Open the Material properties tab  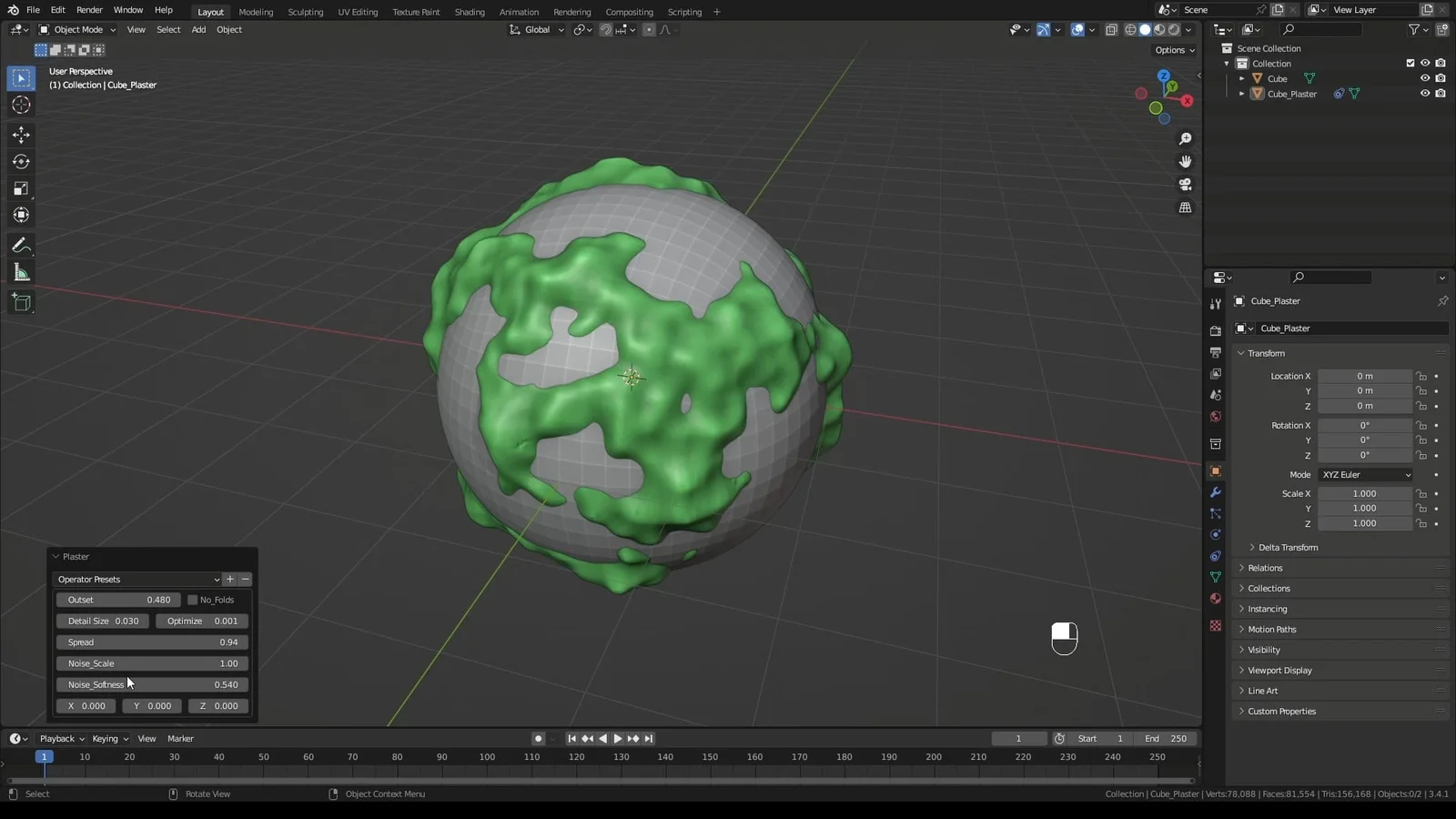point(1215,599)
